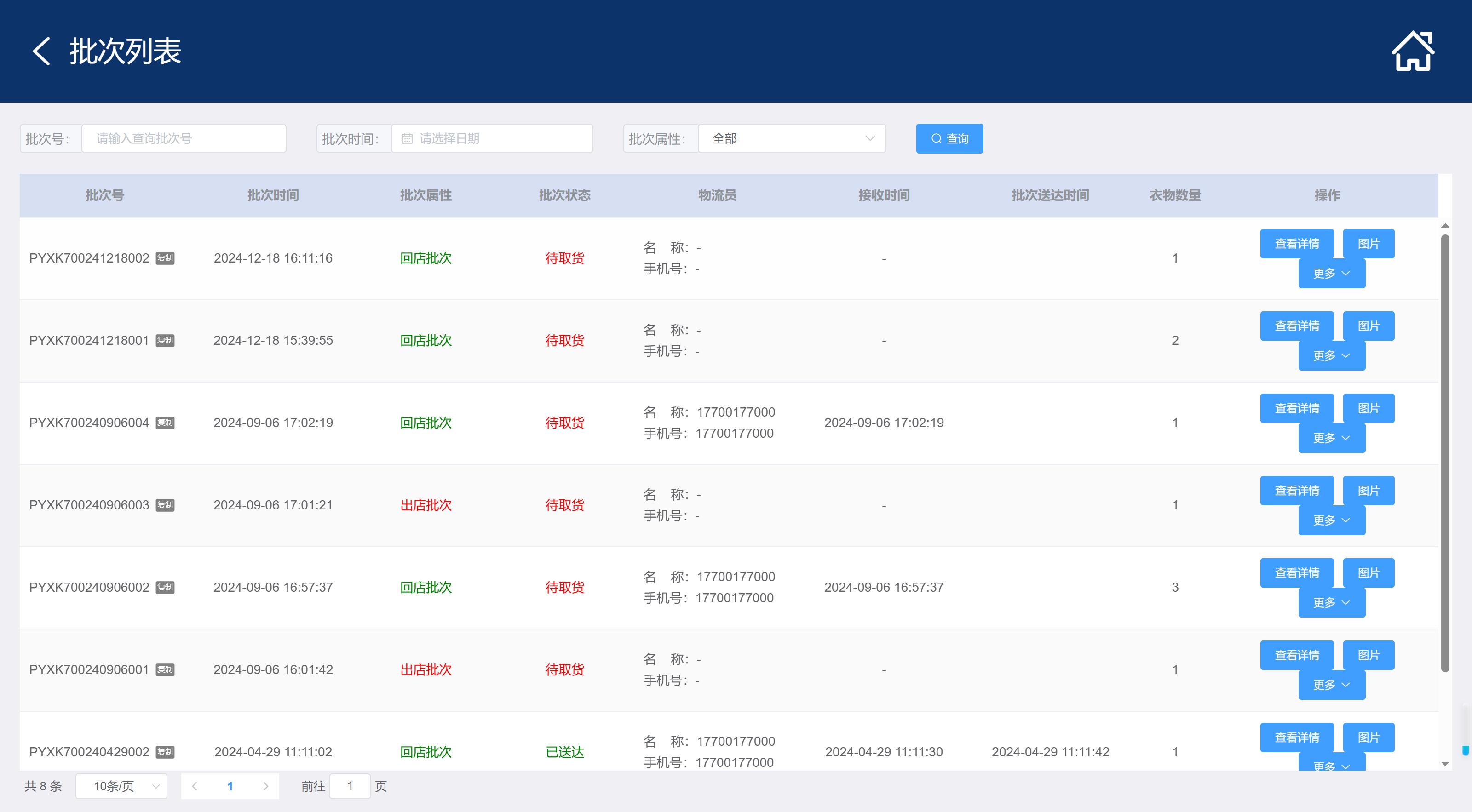The width and height of the screenshot is (1472, 812).
Task: Go to next page with right arrow
Action: tap(266, 786)
